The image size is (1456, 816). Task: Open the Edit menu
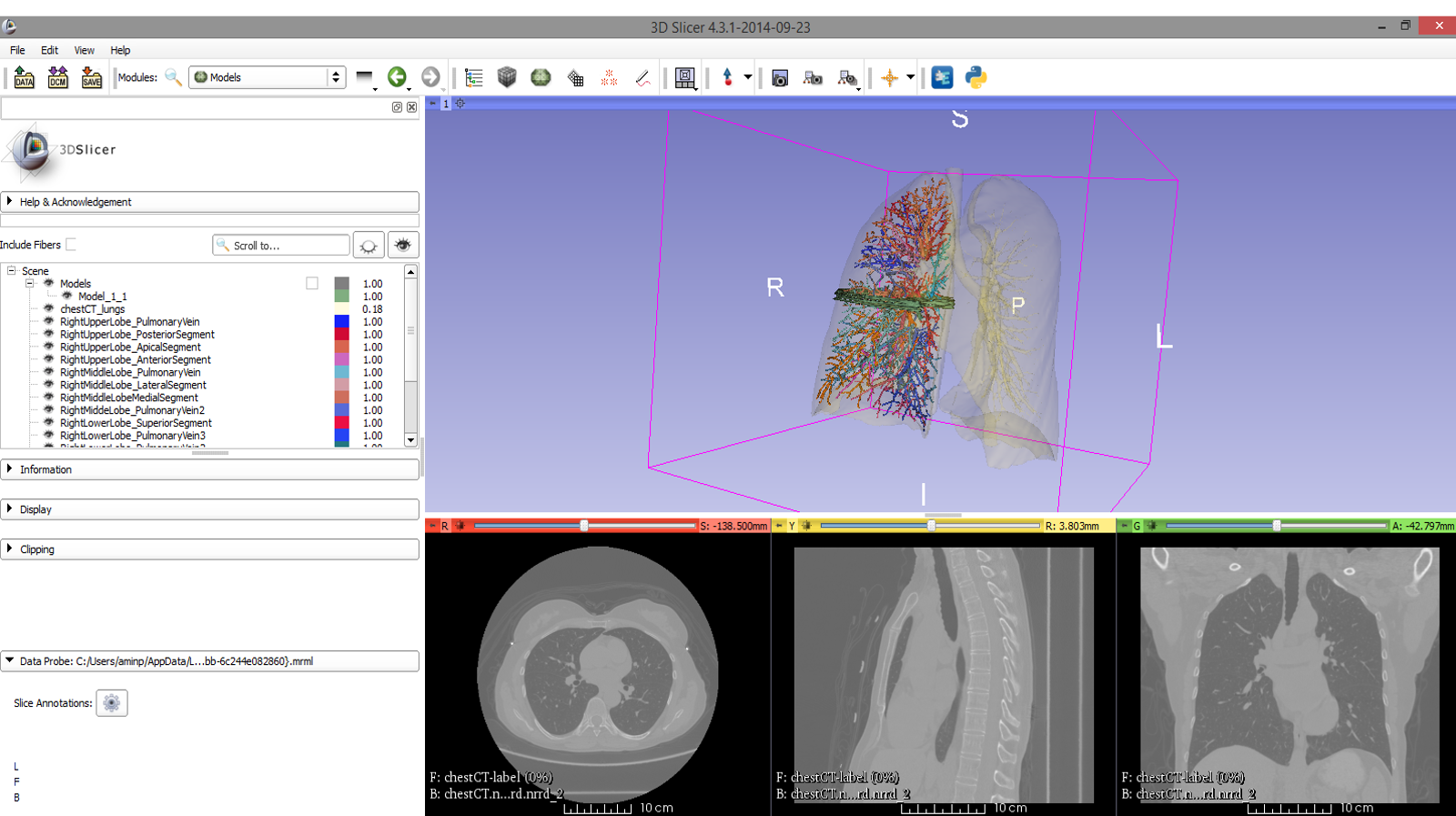[49, 51]
